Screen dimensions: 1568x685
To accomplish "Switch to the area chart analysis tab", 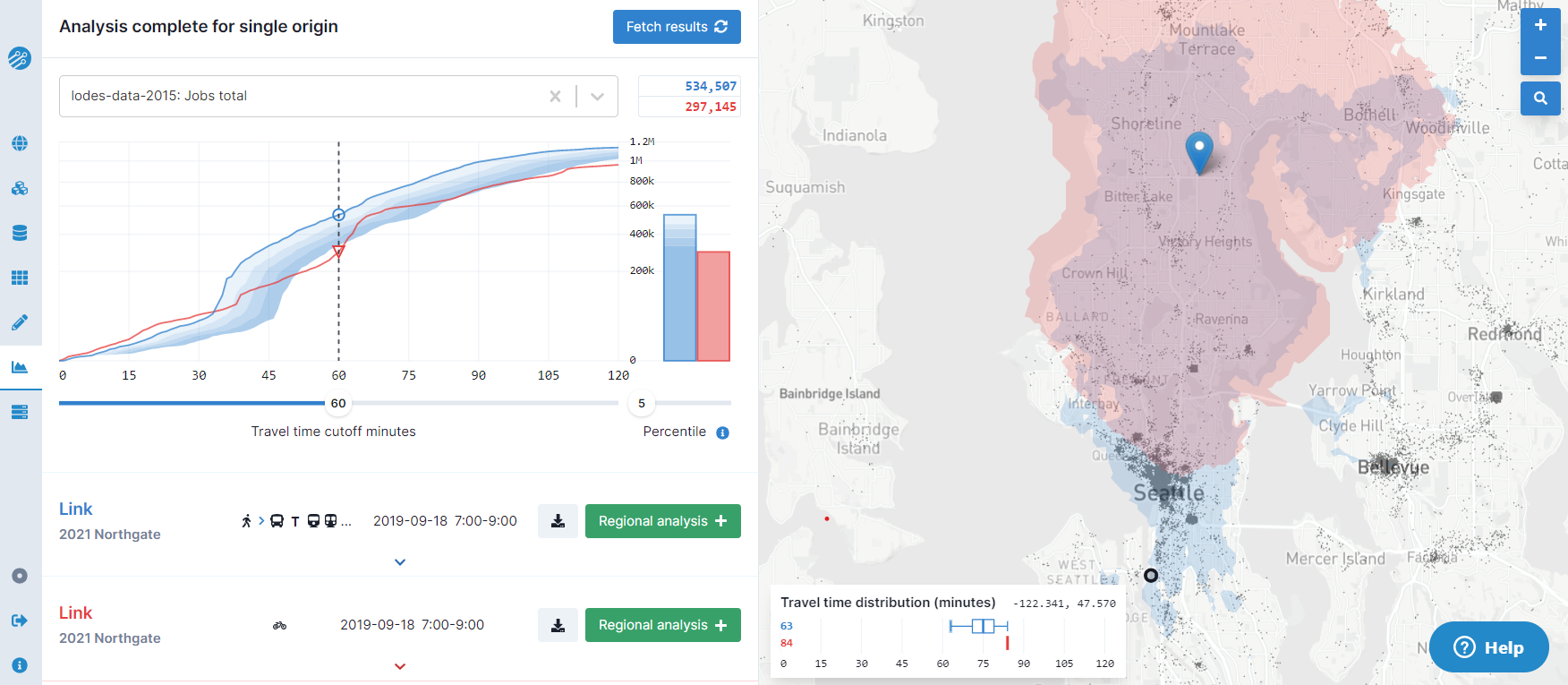I will point(20,367).
